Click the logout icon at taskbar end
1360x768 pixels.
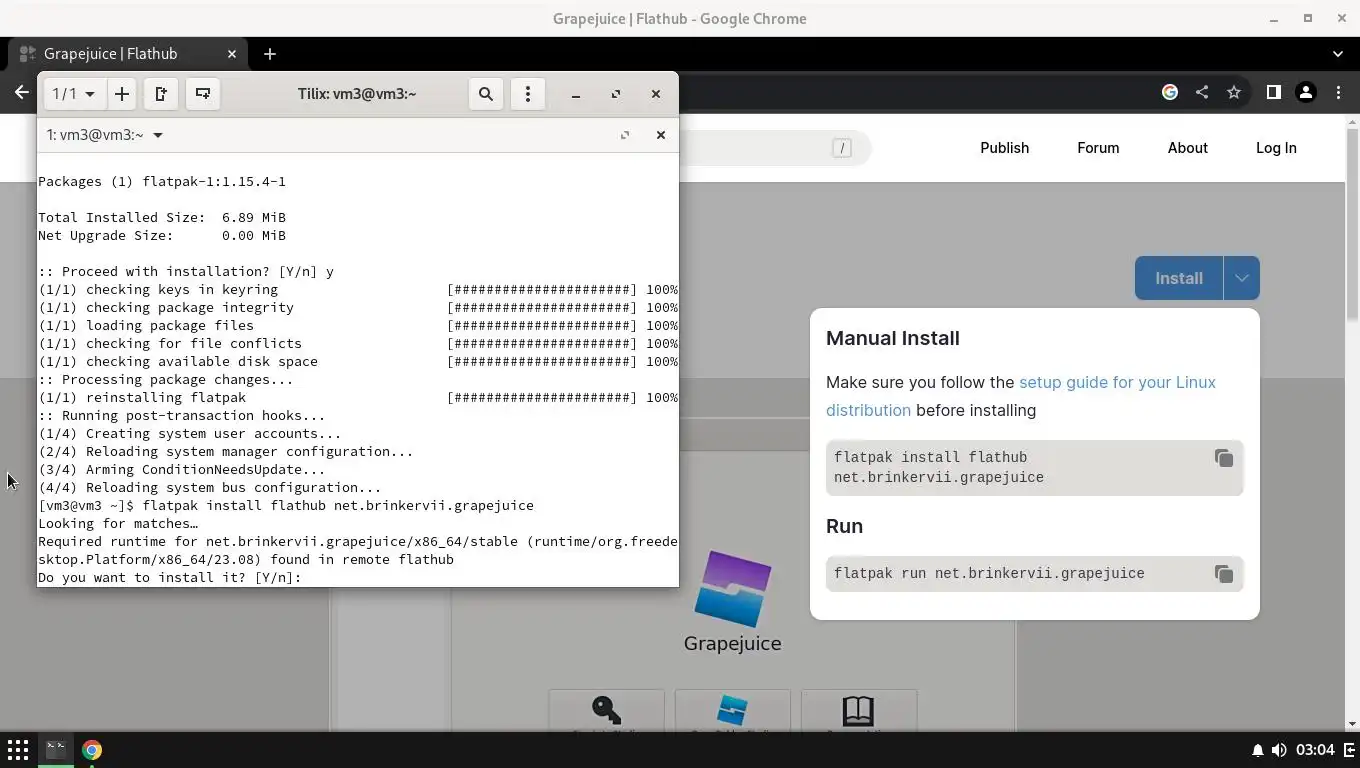coord(1350,750)
